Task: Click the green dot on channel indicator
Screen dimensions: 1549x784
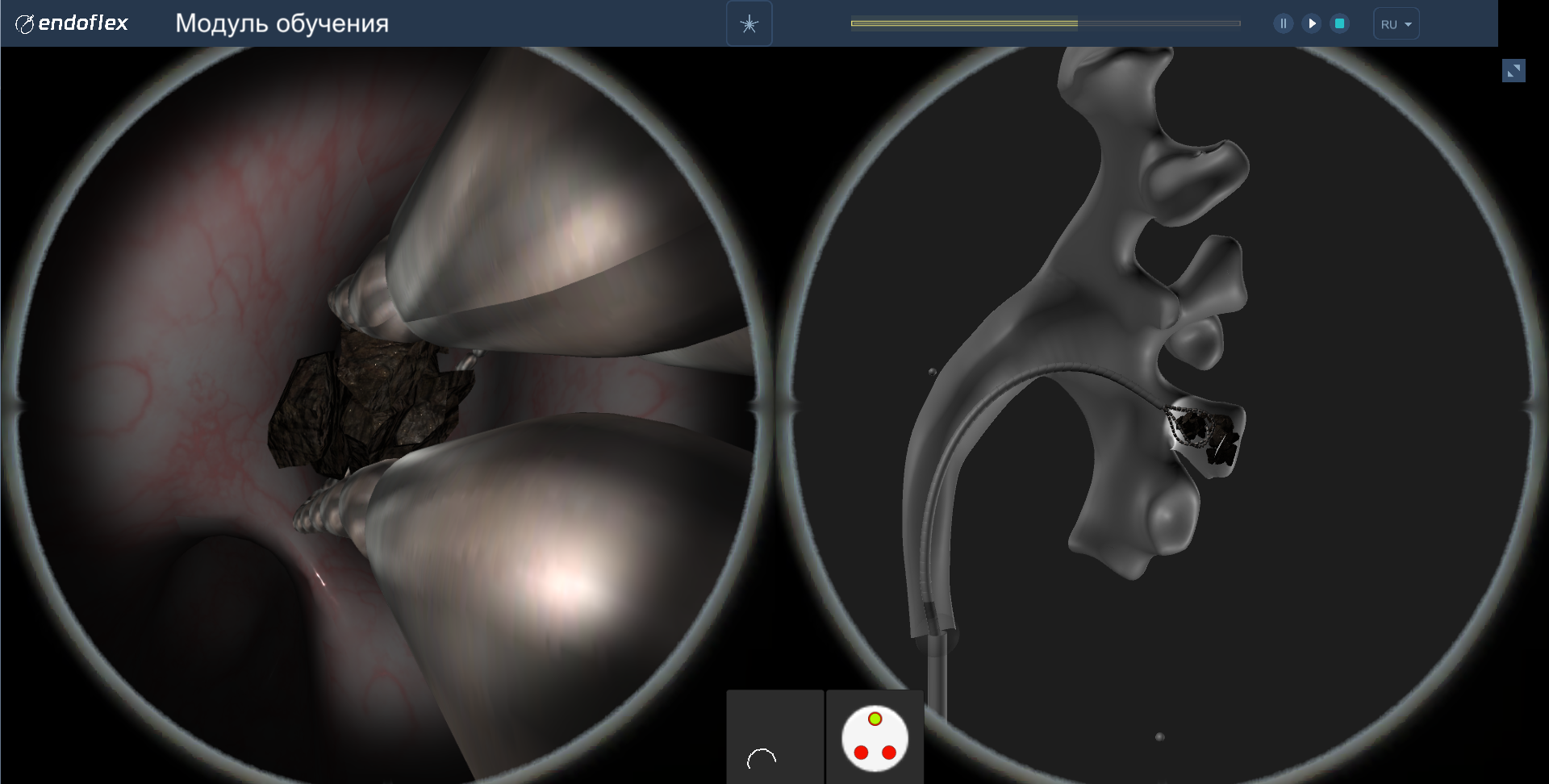Action: pos(875,719)
